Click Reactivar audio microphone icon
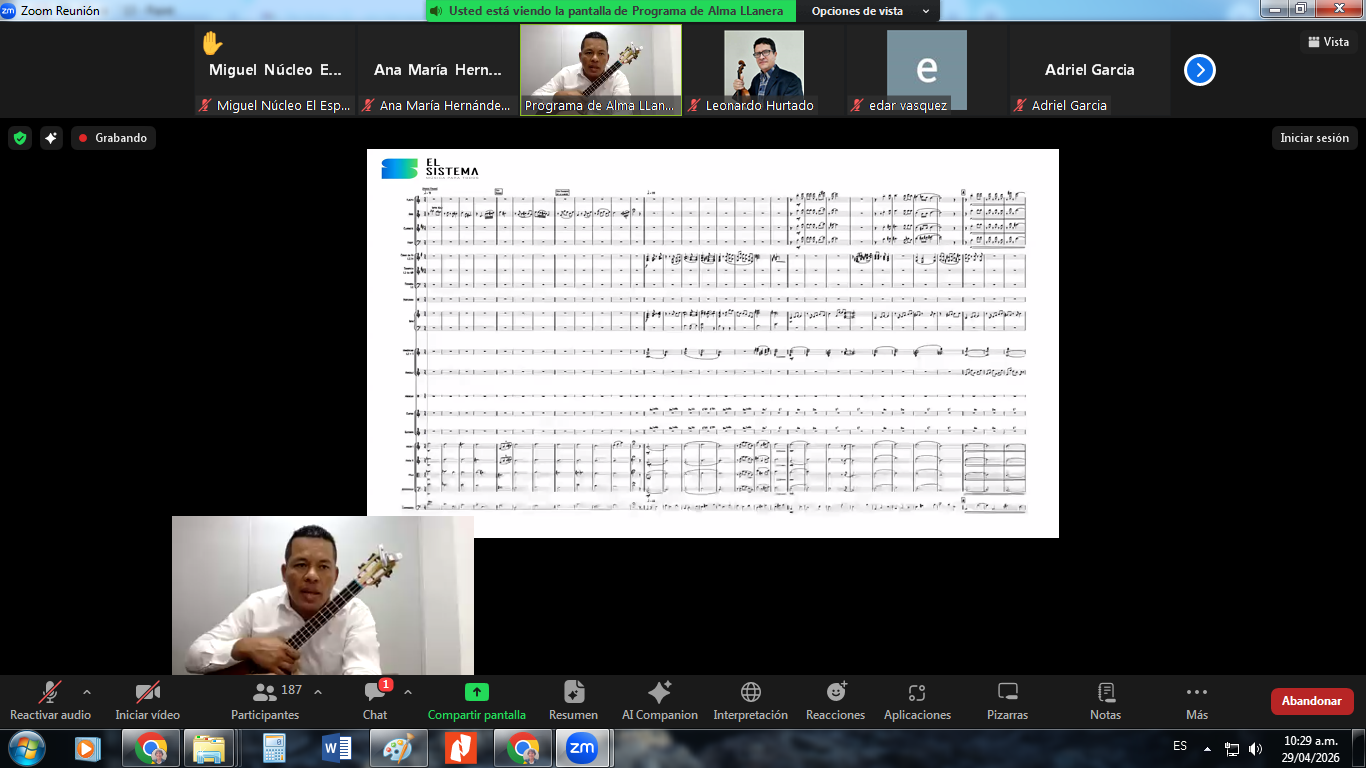This screenshot has width=1366, height=768. pyautogui.click(x=49, y=692)
